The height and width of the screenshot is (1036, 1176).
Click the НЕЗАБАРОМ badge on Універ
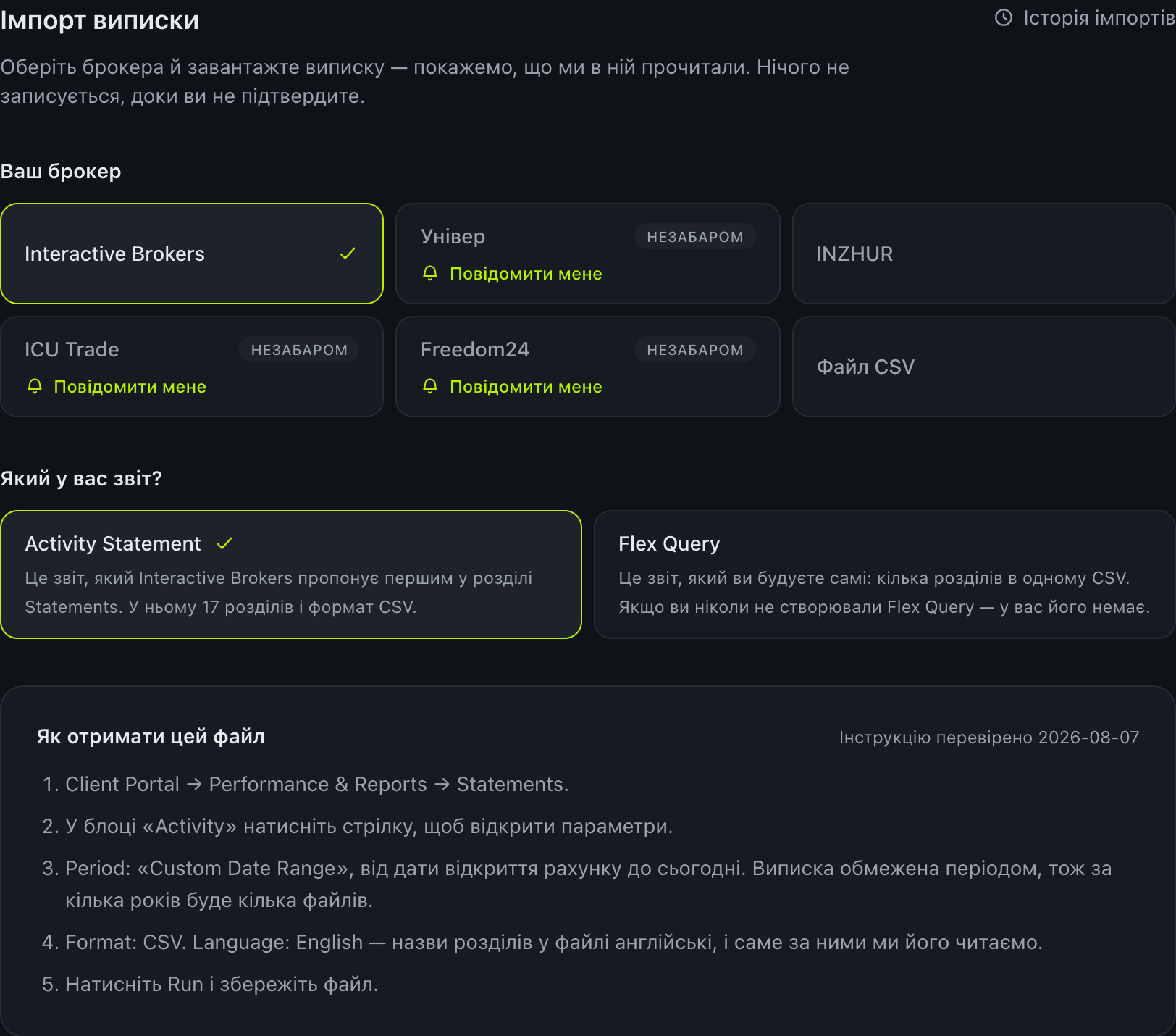[x=695, y=237]
